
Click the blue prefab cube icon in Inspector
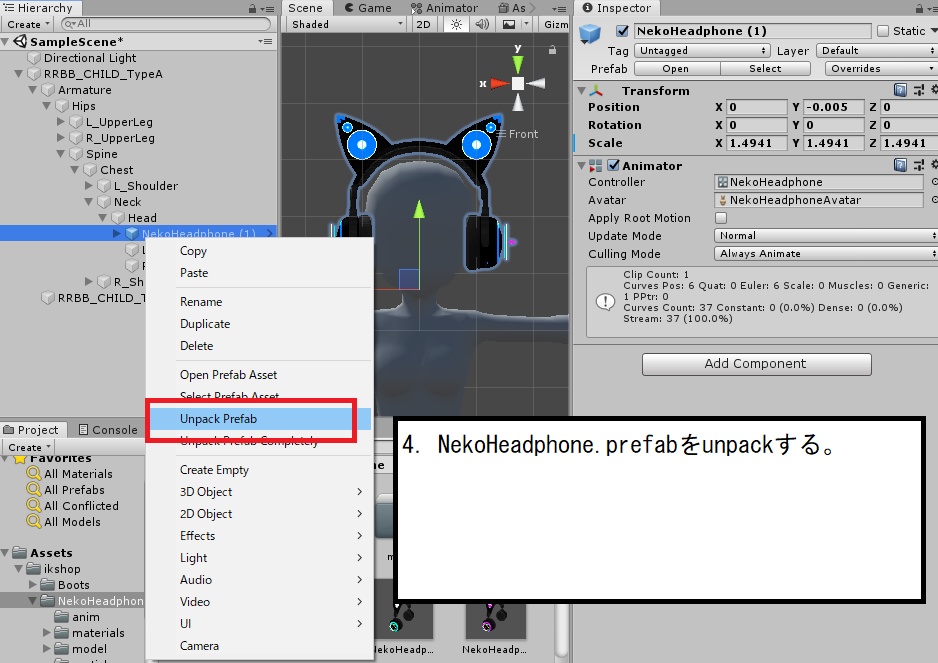point(590,33)
